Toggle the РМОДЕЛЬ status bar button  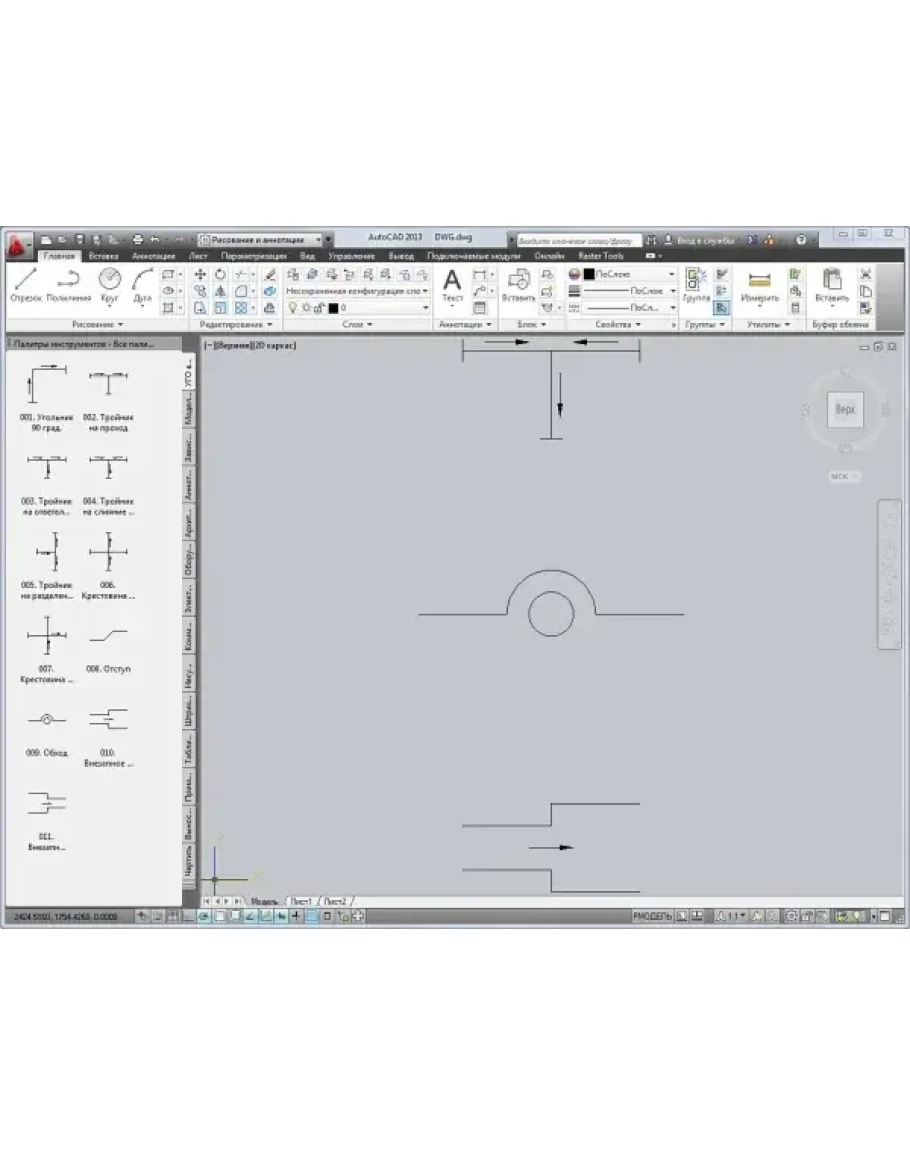(652, 916)
